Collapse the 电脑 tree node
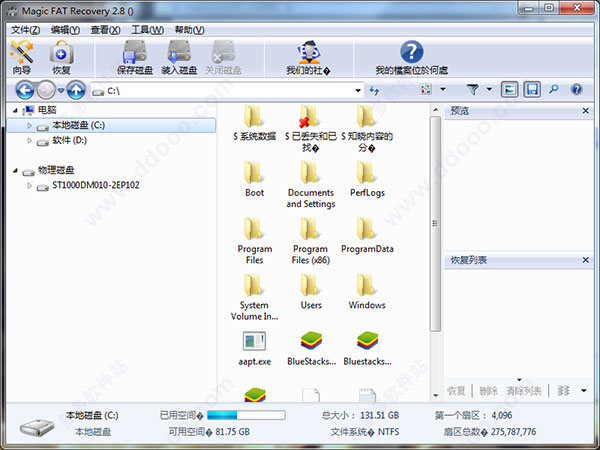600x450 pixels. [x=15, y=111]
